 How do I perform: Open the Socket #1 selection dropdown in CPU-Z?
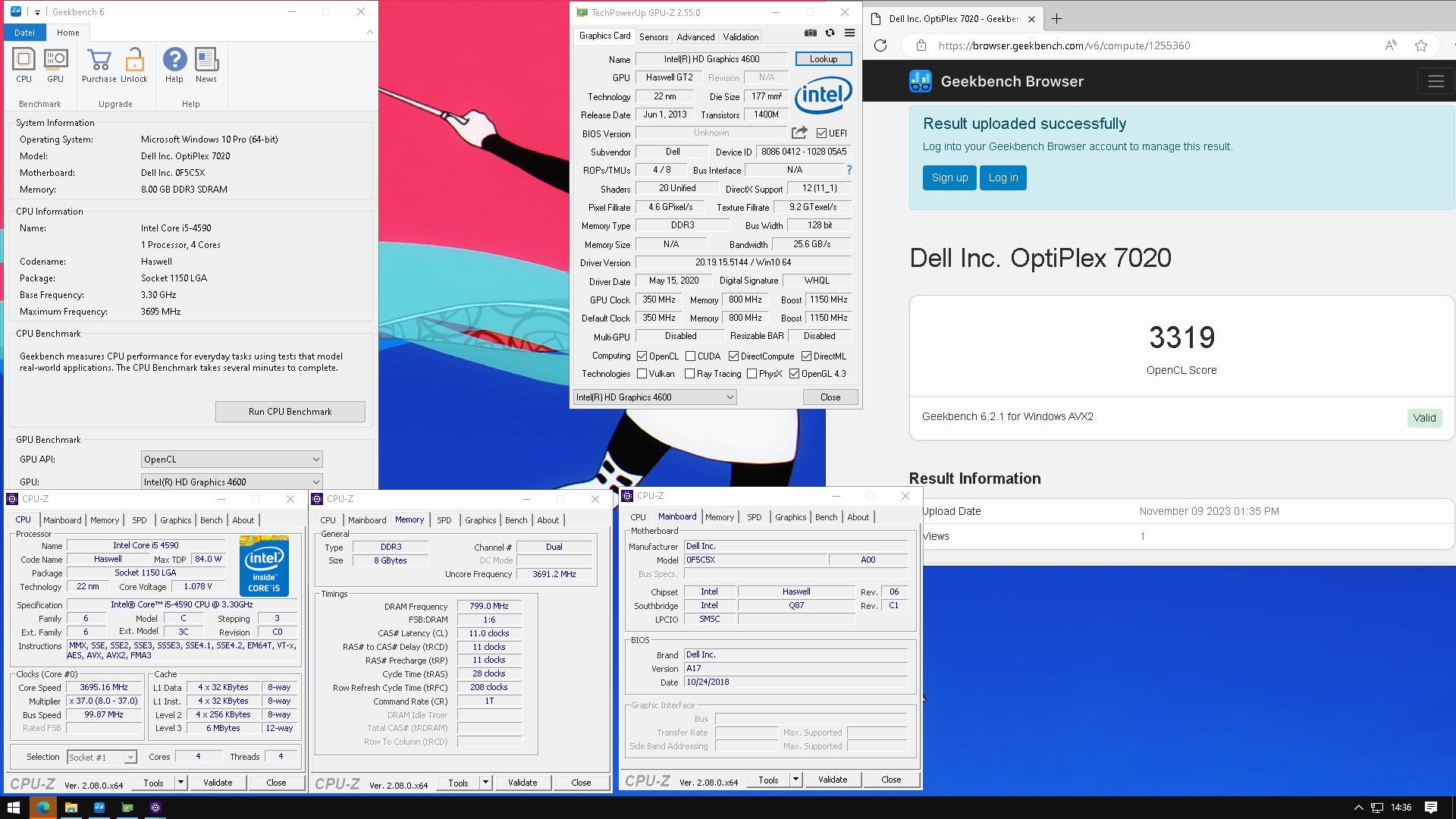[102, 757]
